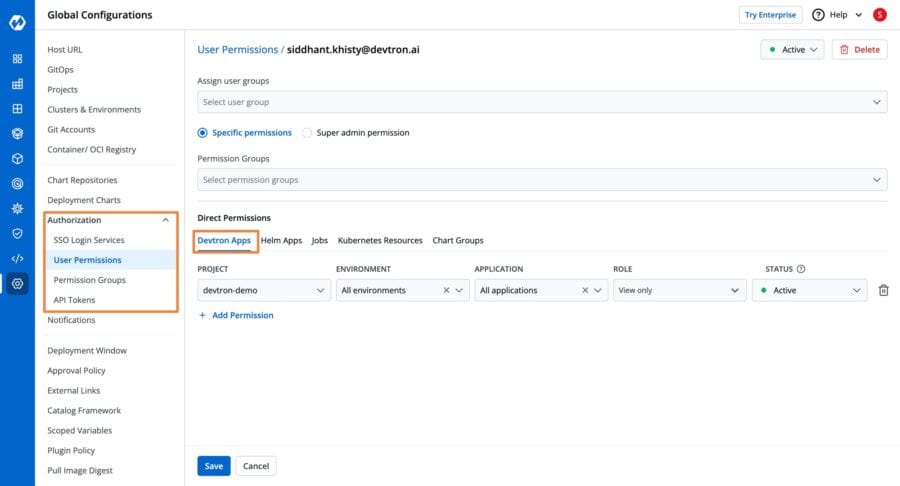Open Chart Repositories settings

tap(82, 180)
